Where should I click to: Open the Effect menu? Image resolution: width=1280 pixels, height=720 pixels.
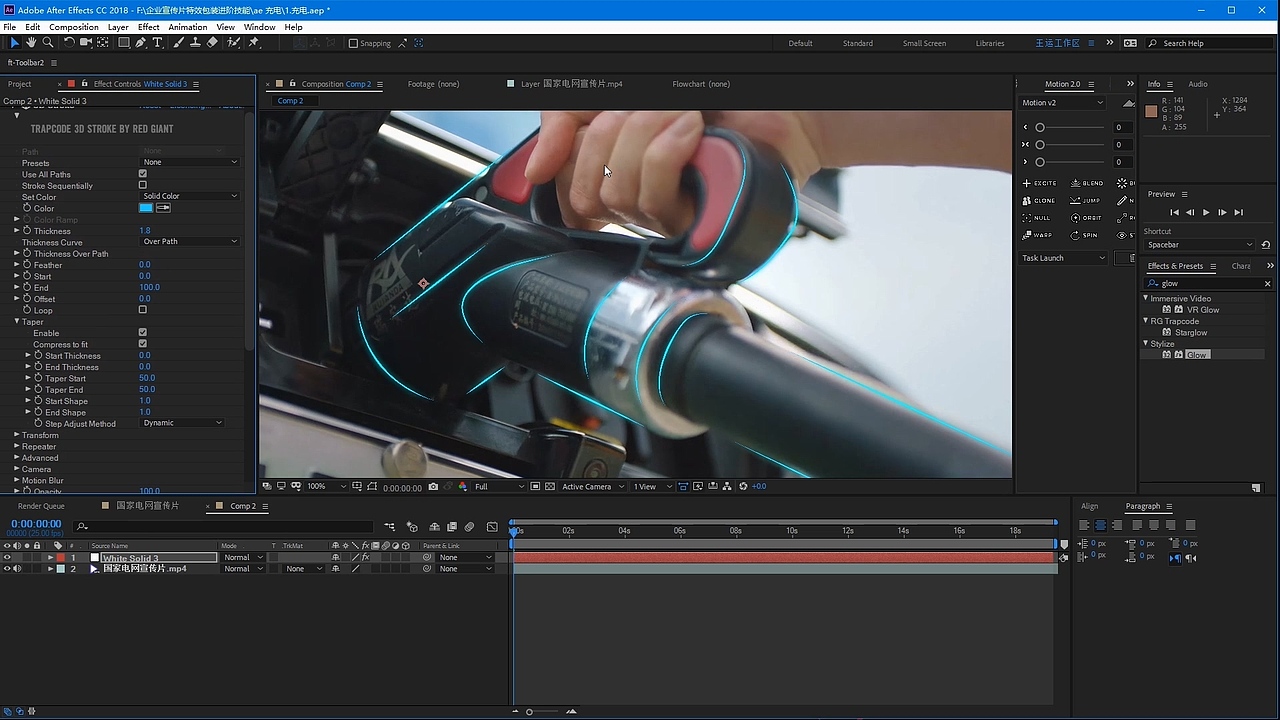tap(148, 27)
